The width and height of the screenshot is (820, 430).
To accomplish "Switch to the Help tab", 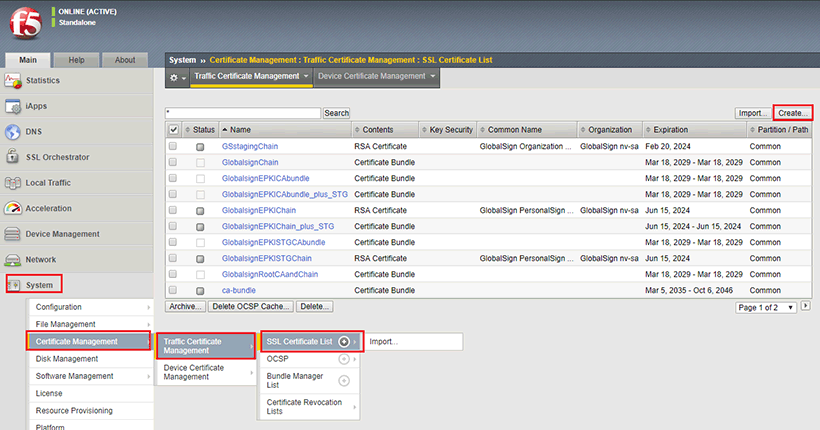I will [x=76, y=60].
